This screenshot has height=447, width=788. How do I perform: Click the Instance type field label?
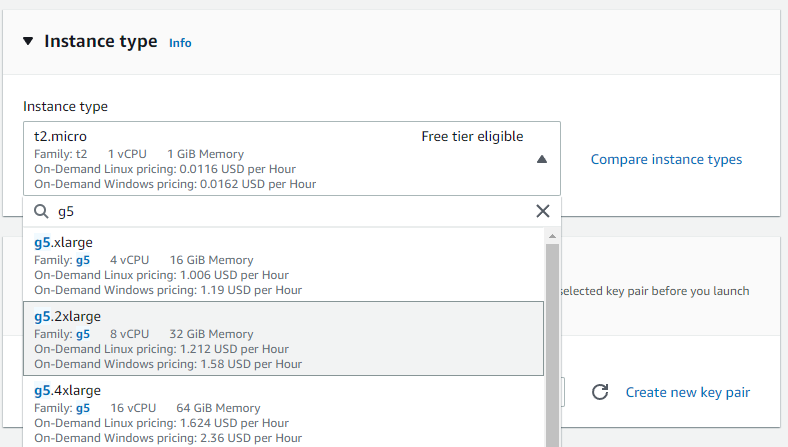tap(65, 107)
